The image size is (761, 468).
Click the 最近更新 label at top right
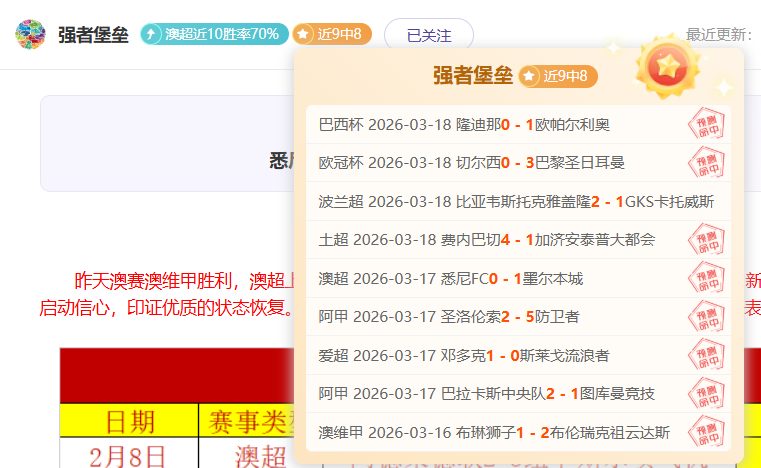click(x=718, y=35)
